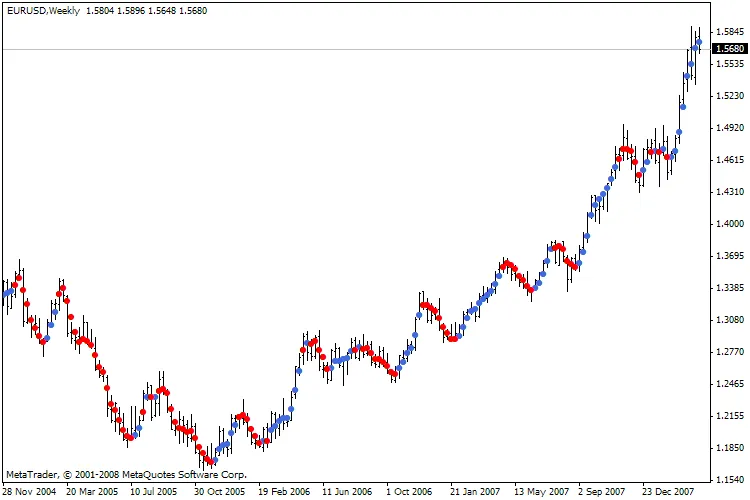Select the 28 Nov 2004 date marker
Viewport: 750px width, 500px height.
click(x=30, y=492)
